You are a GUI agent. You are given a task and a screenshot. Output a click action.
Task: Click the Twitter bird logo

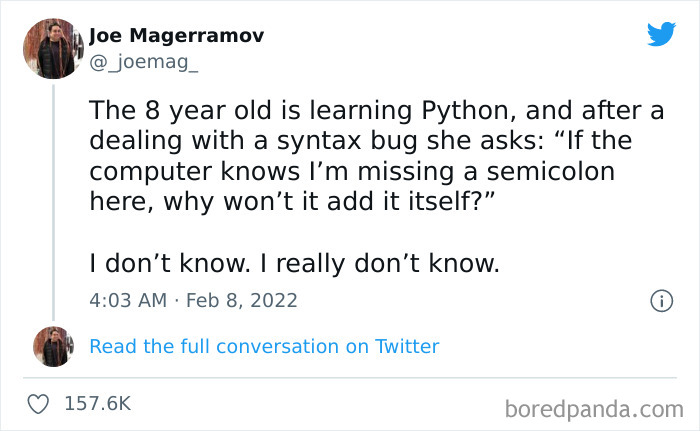[x=661, y=33]
